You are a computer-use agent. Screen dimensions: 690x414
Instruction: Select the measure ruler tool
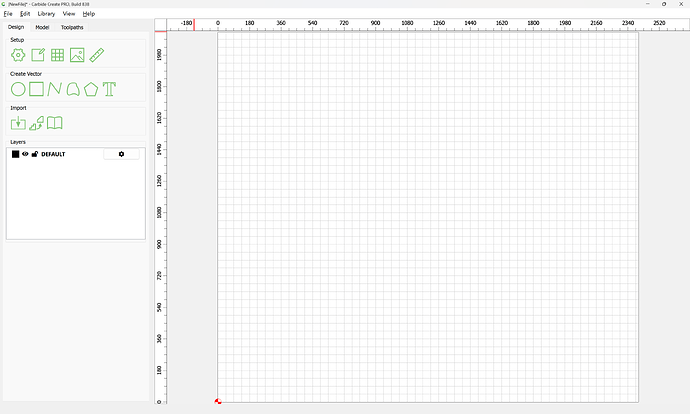click(97, 55)
